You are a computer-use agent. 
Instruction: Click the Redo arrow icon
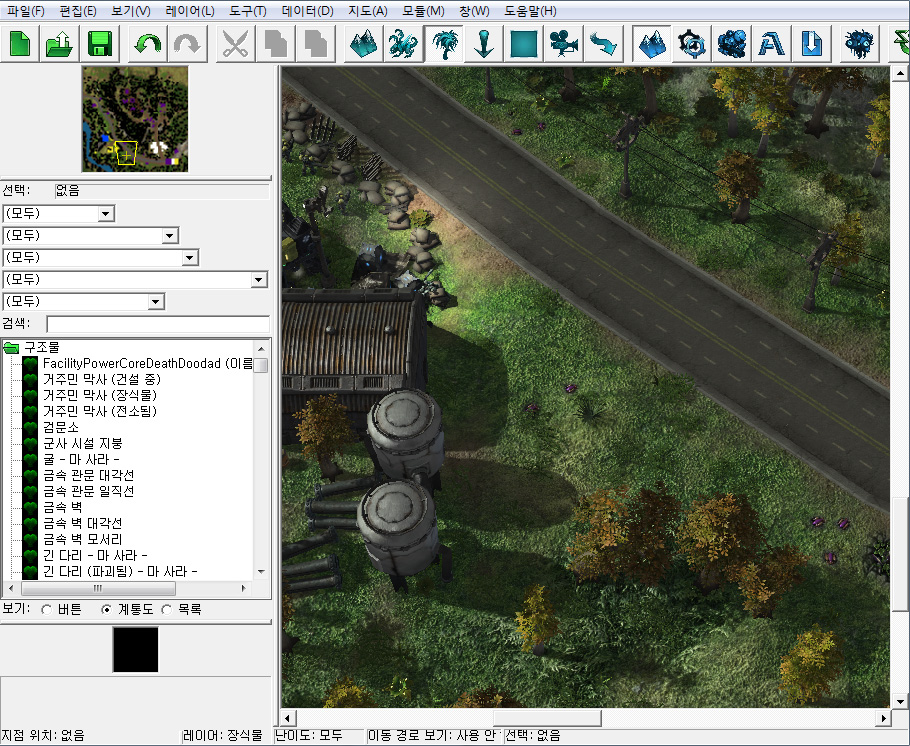pos(187,44)
